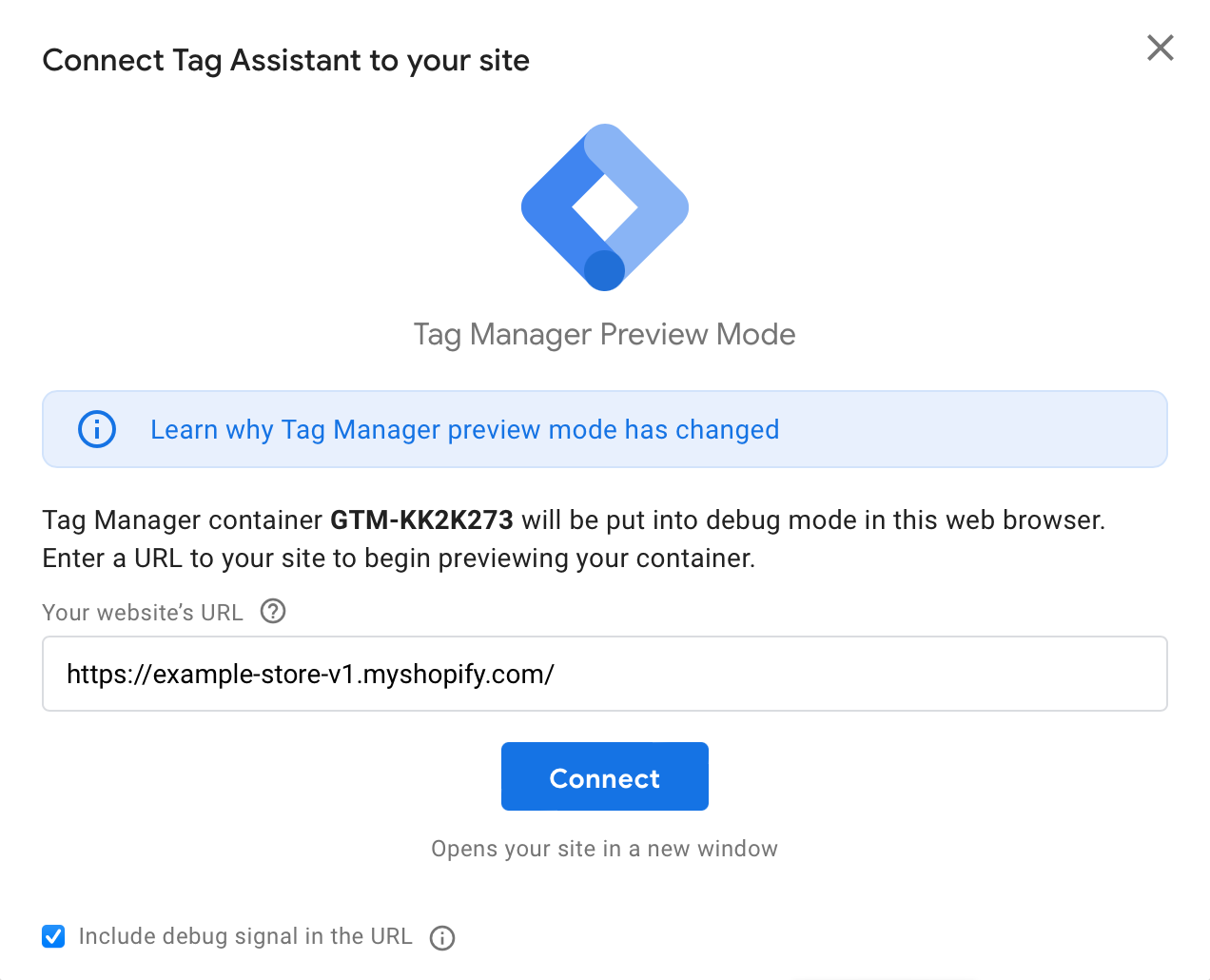Click the container ID GTM-KK2K273 text

421,519
